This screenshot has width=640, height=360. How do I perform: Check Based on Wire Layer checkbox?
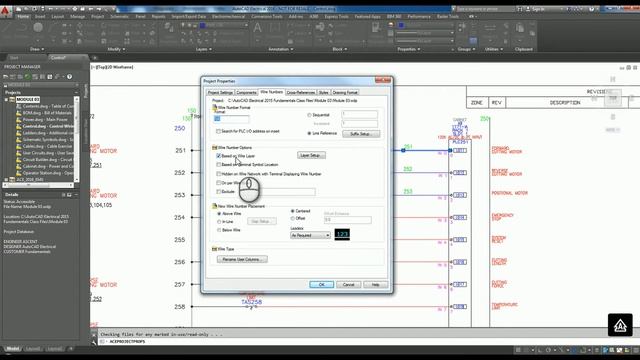pyautogui.click(x=219, y=156)
